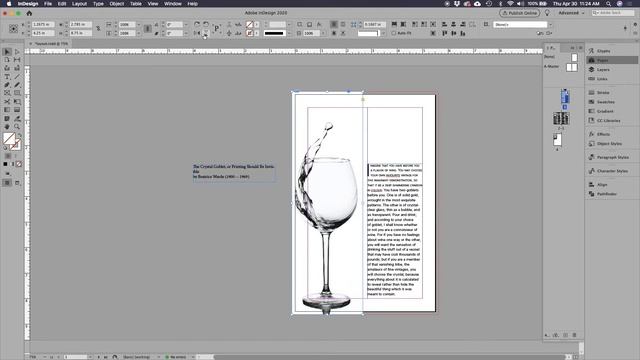
Task: Select the Line tool
Action: point(17,77)
